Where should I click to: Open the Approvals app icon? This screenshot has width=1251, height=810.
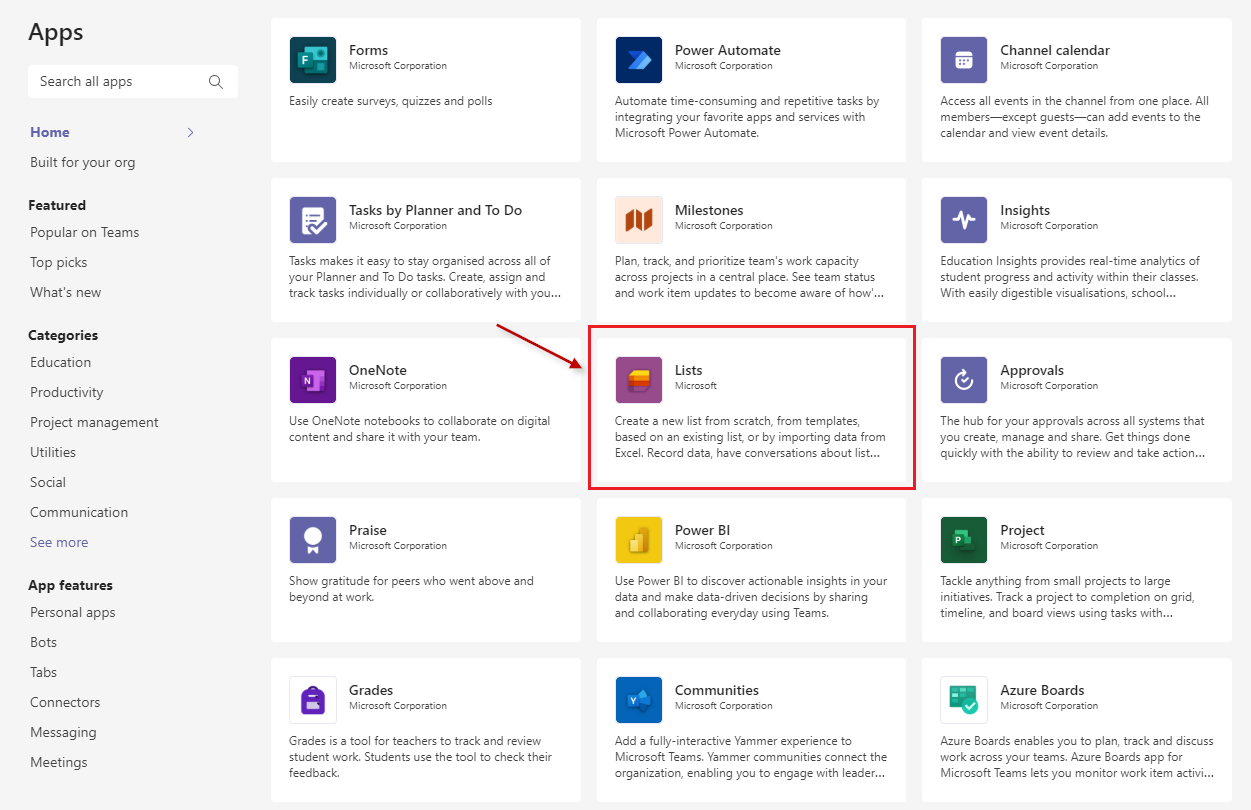click(964, 380)
